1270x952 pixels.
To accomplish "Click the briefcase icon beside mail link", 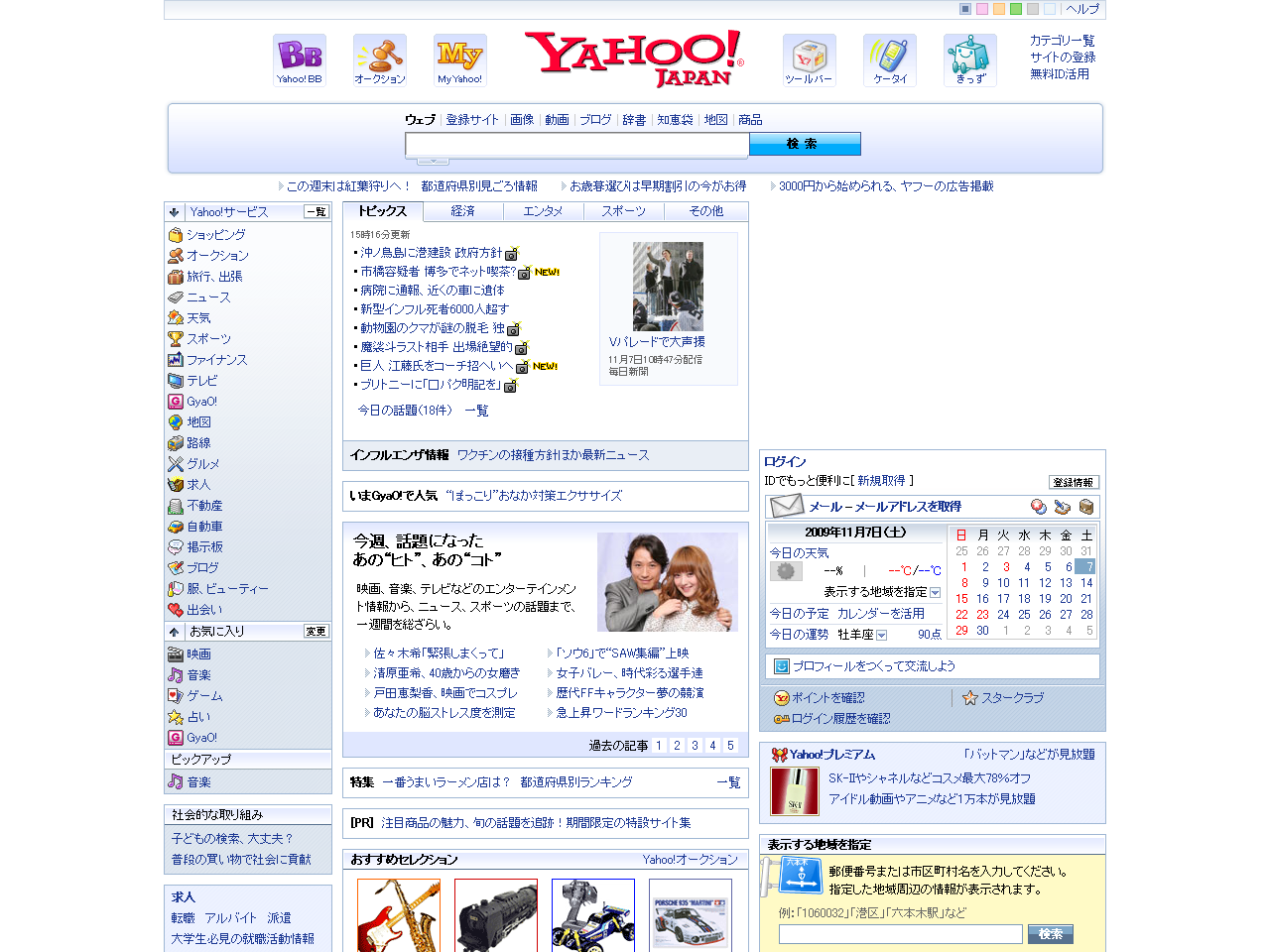I will 1086,507.
